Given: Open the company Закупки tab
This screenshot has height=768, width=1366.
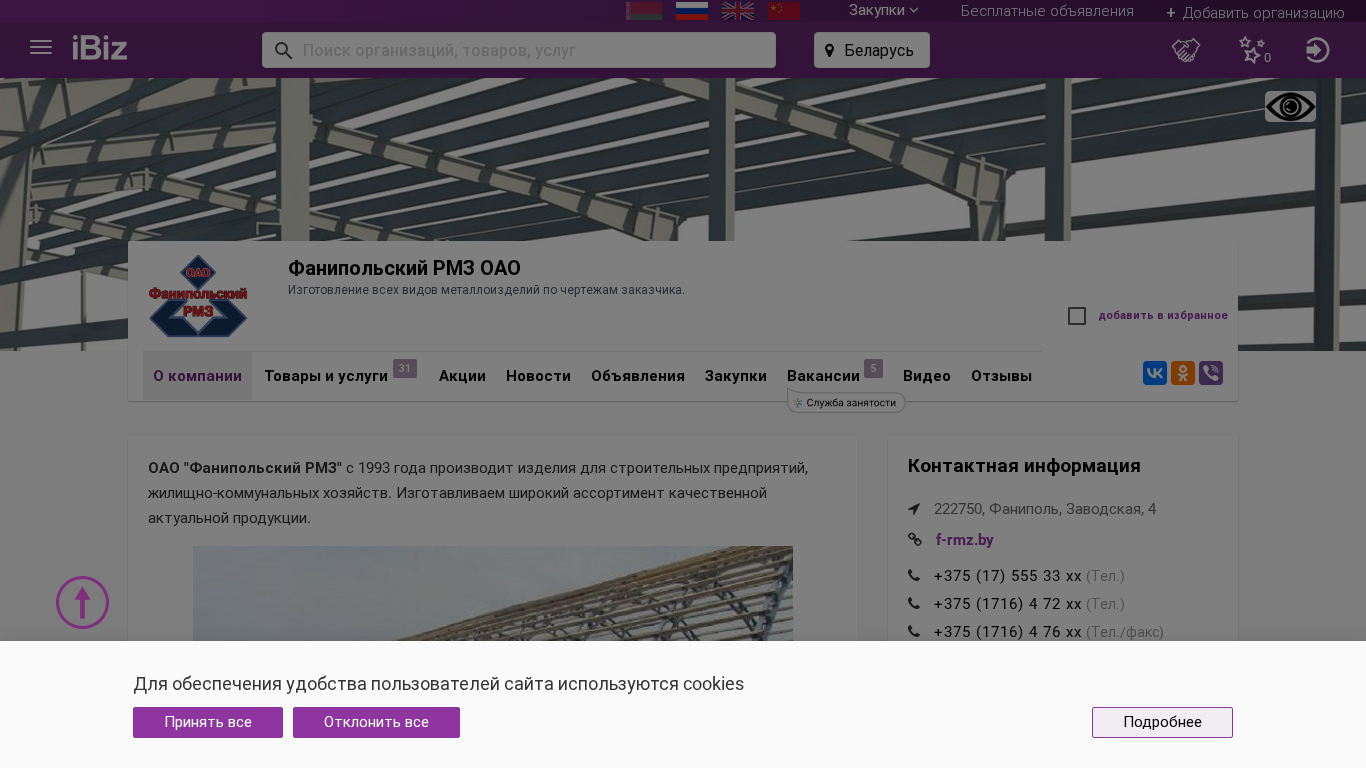Looking at the screenshot, I should tap(736, 376).
